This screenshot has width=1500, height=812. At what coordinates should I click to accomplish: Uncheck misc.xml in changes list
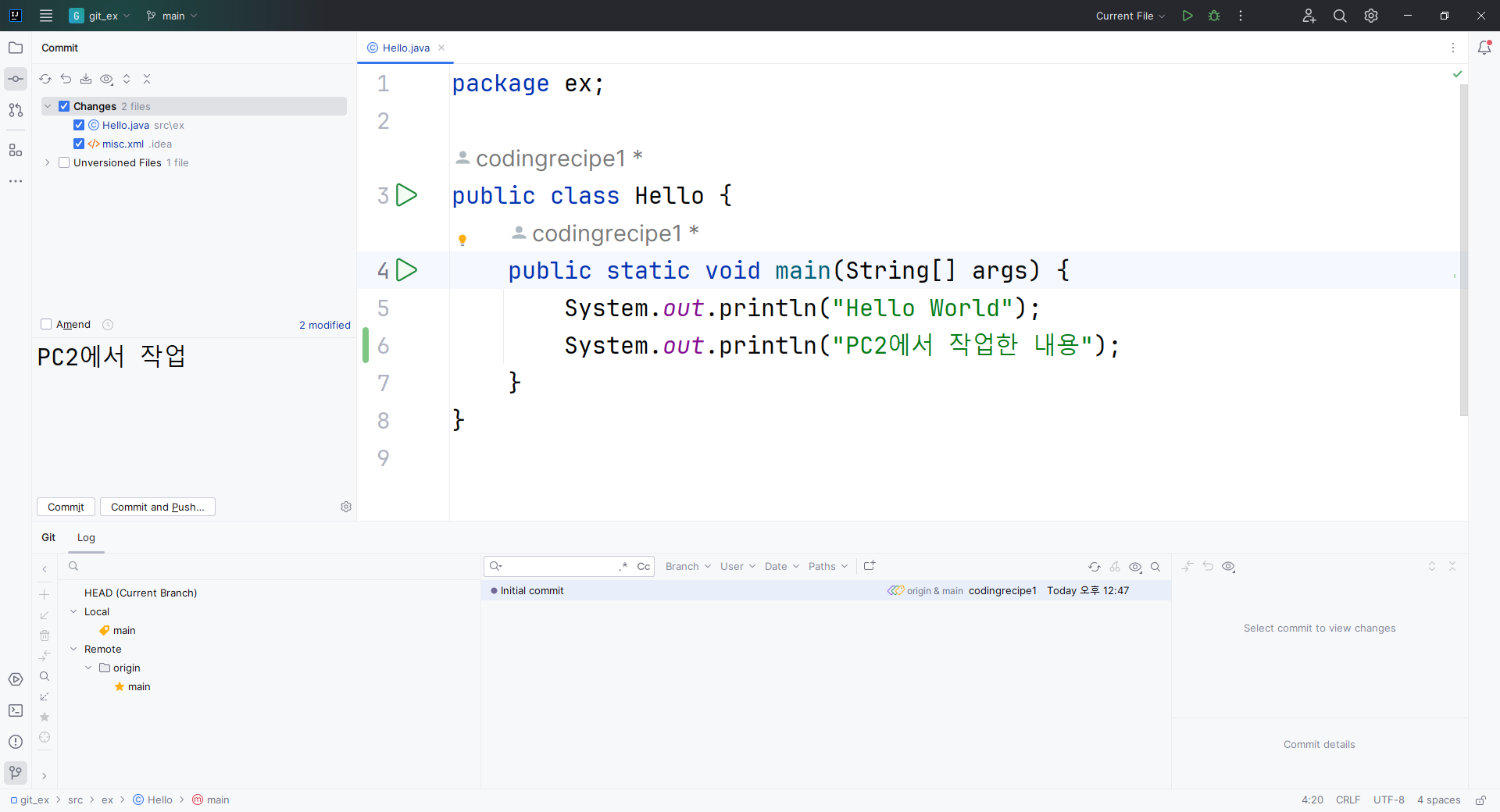[79, 144]
